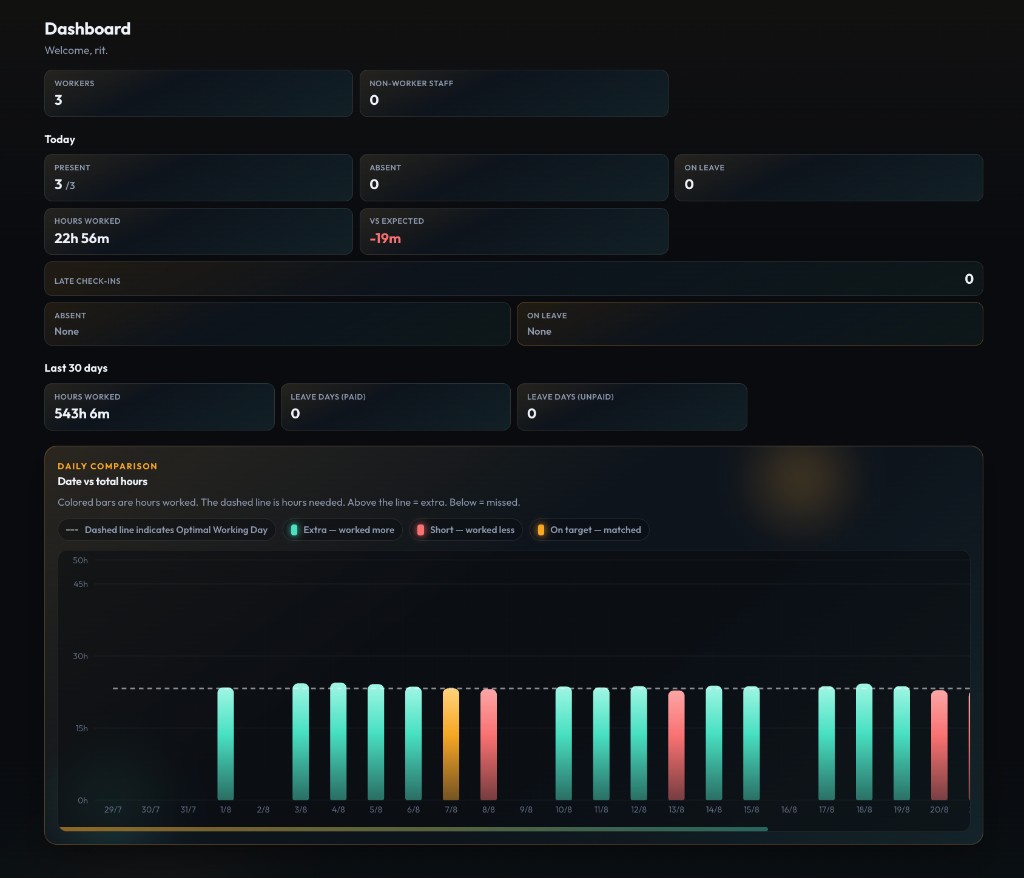Select the bar for 15/8
The width and height of the screenshot is (1024, 878).
tap(752, 743)
